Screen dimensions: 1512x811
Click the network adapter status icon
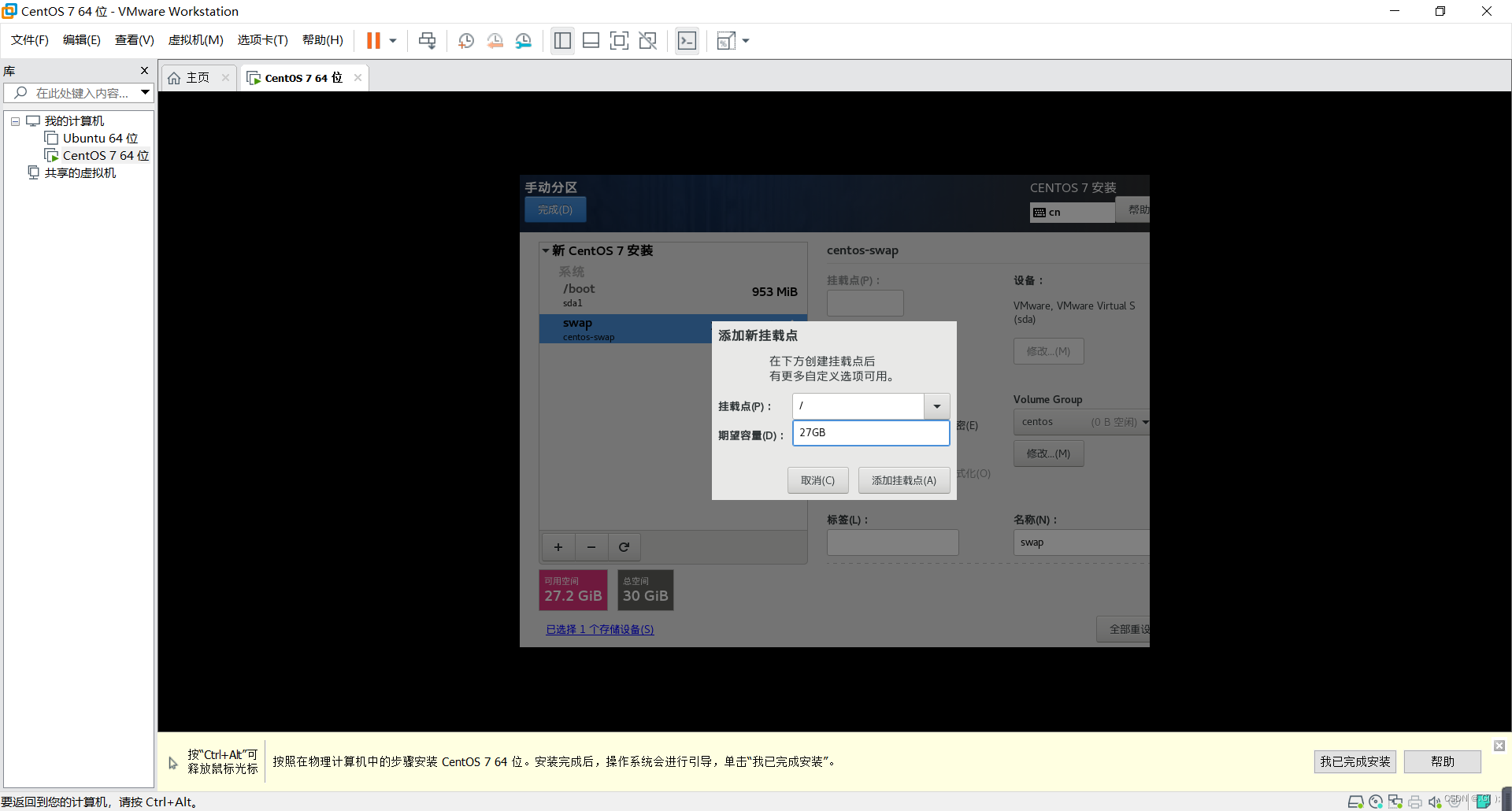point(1395,802)
